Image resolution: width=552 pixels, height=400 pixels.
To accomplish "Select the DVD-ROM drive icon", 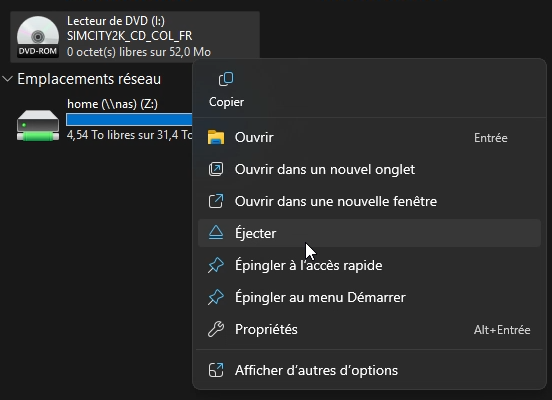I will [x=38, y=37].
